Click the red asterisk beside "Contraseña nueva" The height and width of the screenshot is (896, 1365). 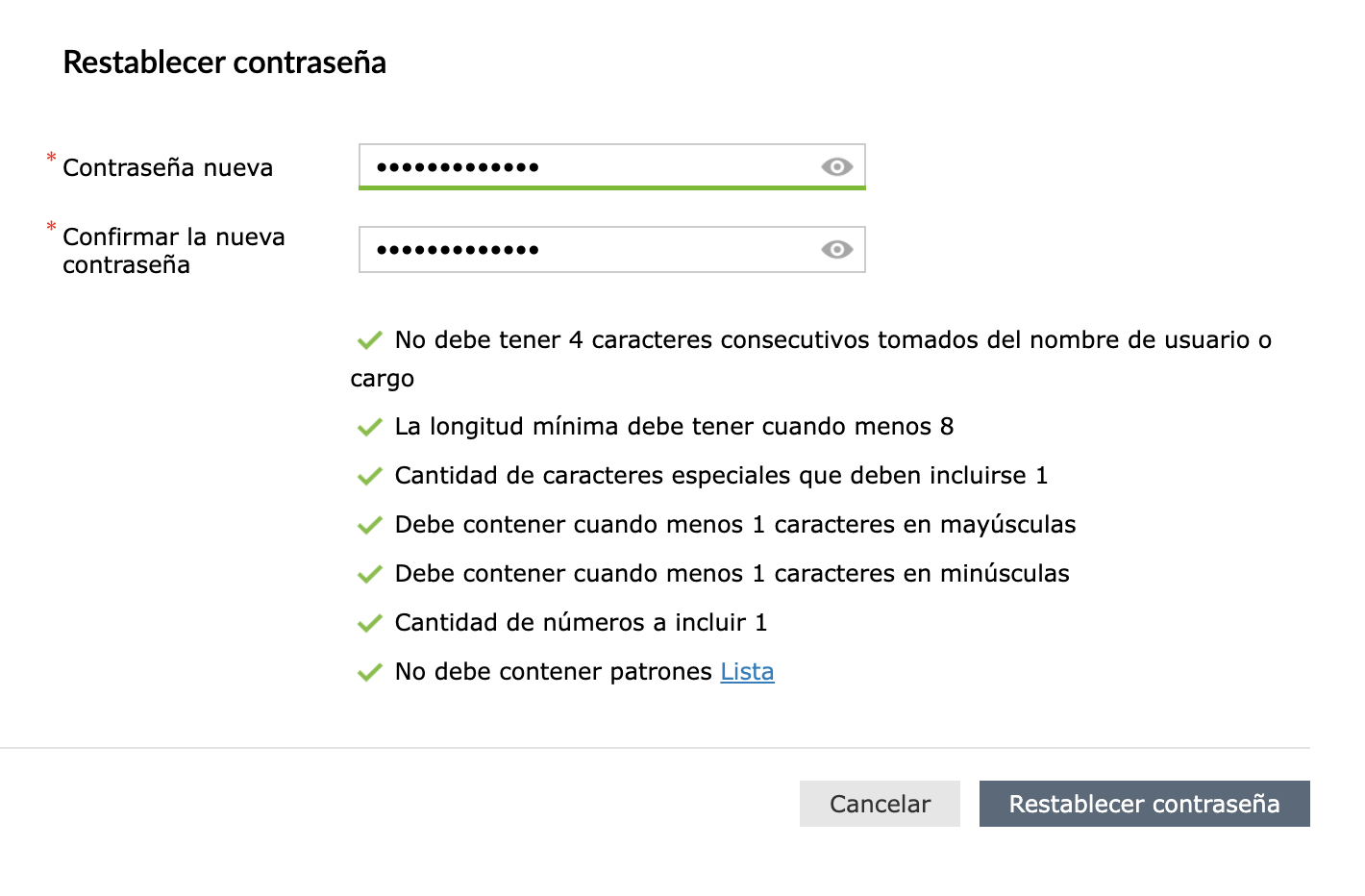point(51,157)
